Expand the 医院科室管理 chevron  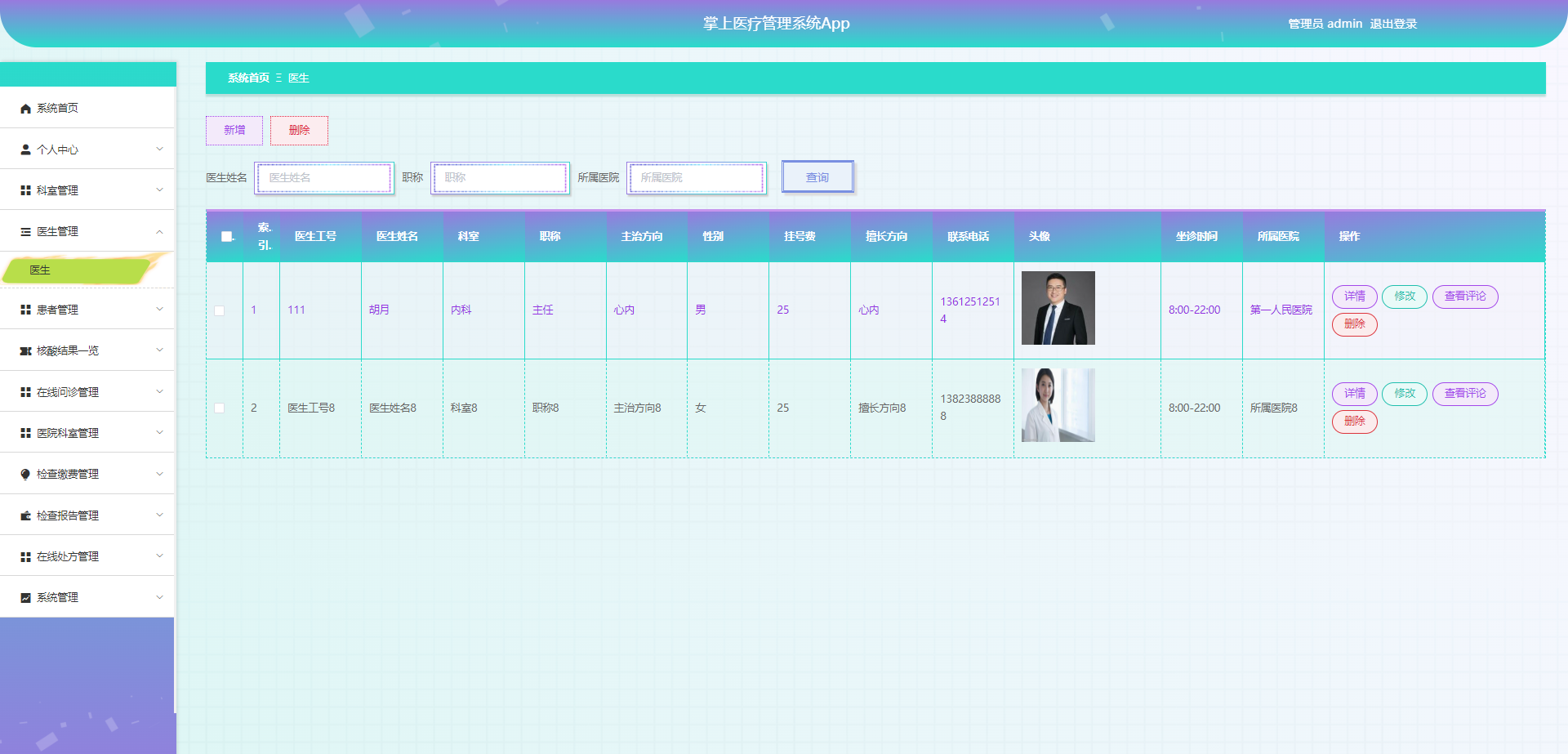(159, 432)
